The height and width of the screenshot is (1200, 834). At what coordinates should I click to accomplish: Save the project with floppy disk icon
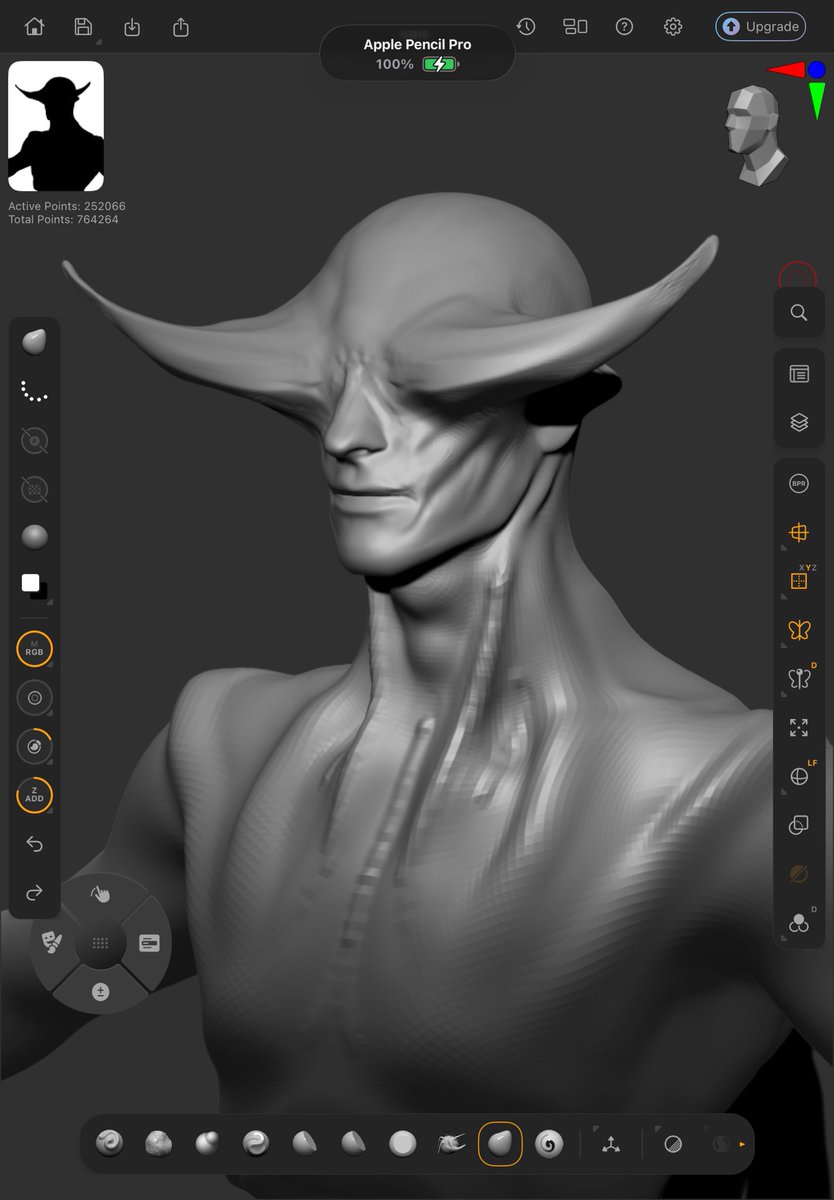83,27
